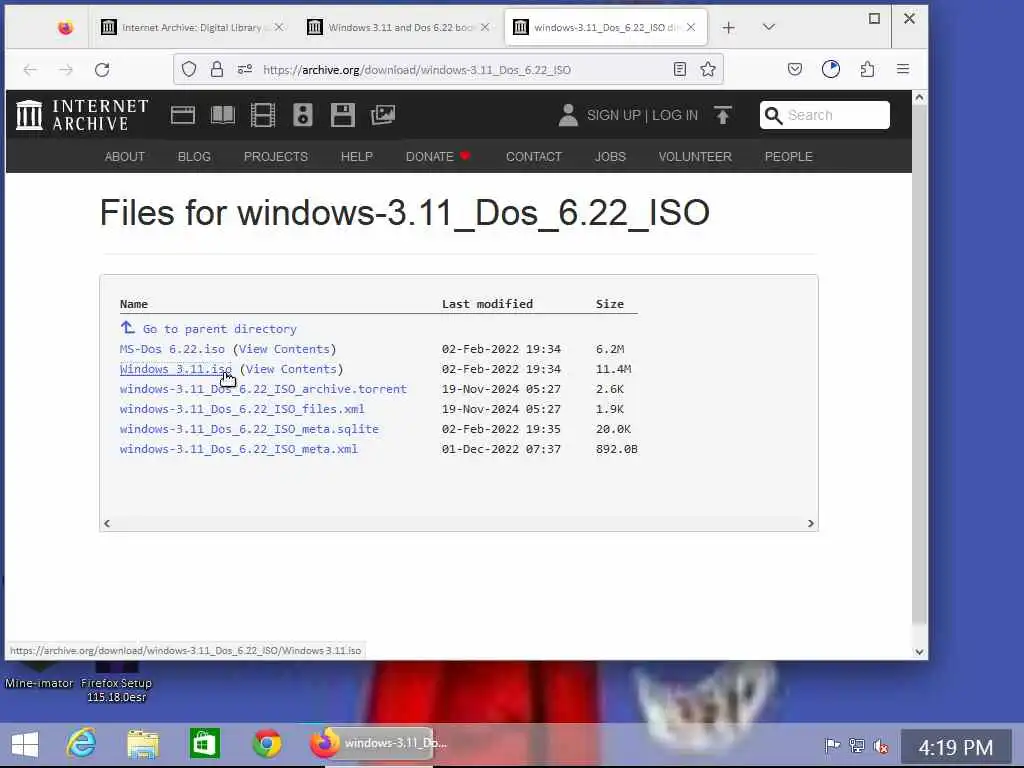Open PROJECTS in navigation bar
Viewport: 1024px width, 768px height.
click(x=276, y=157)
